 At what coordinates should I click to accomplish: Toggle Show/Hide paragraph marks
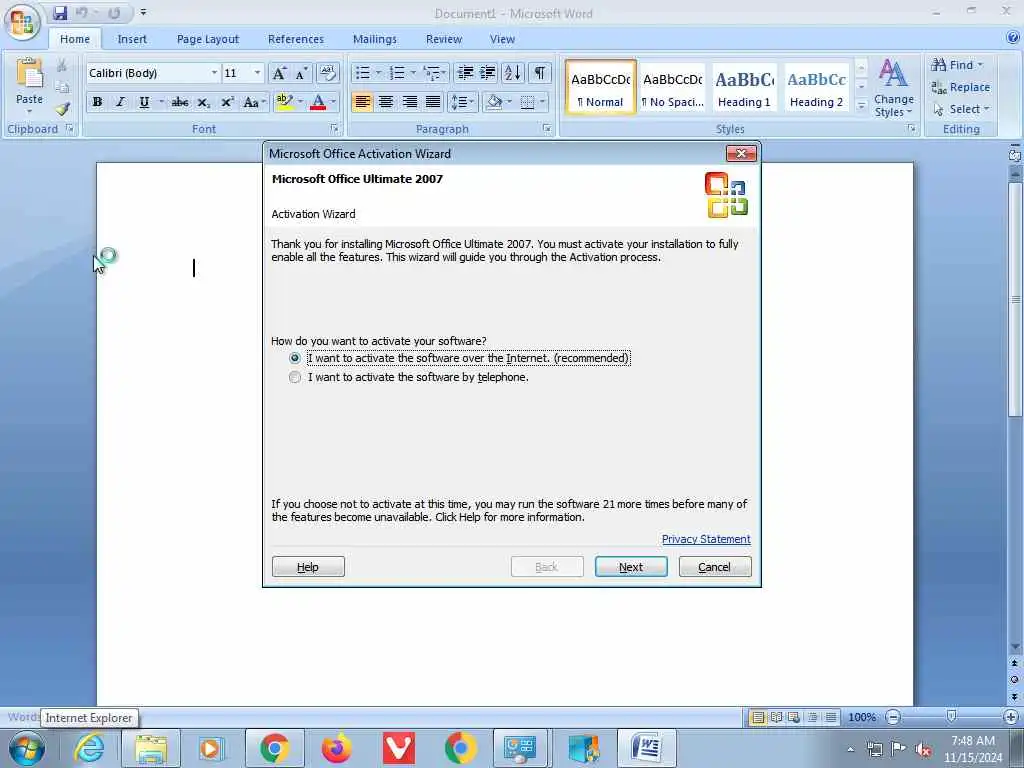539,72
